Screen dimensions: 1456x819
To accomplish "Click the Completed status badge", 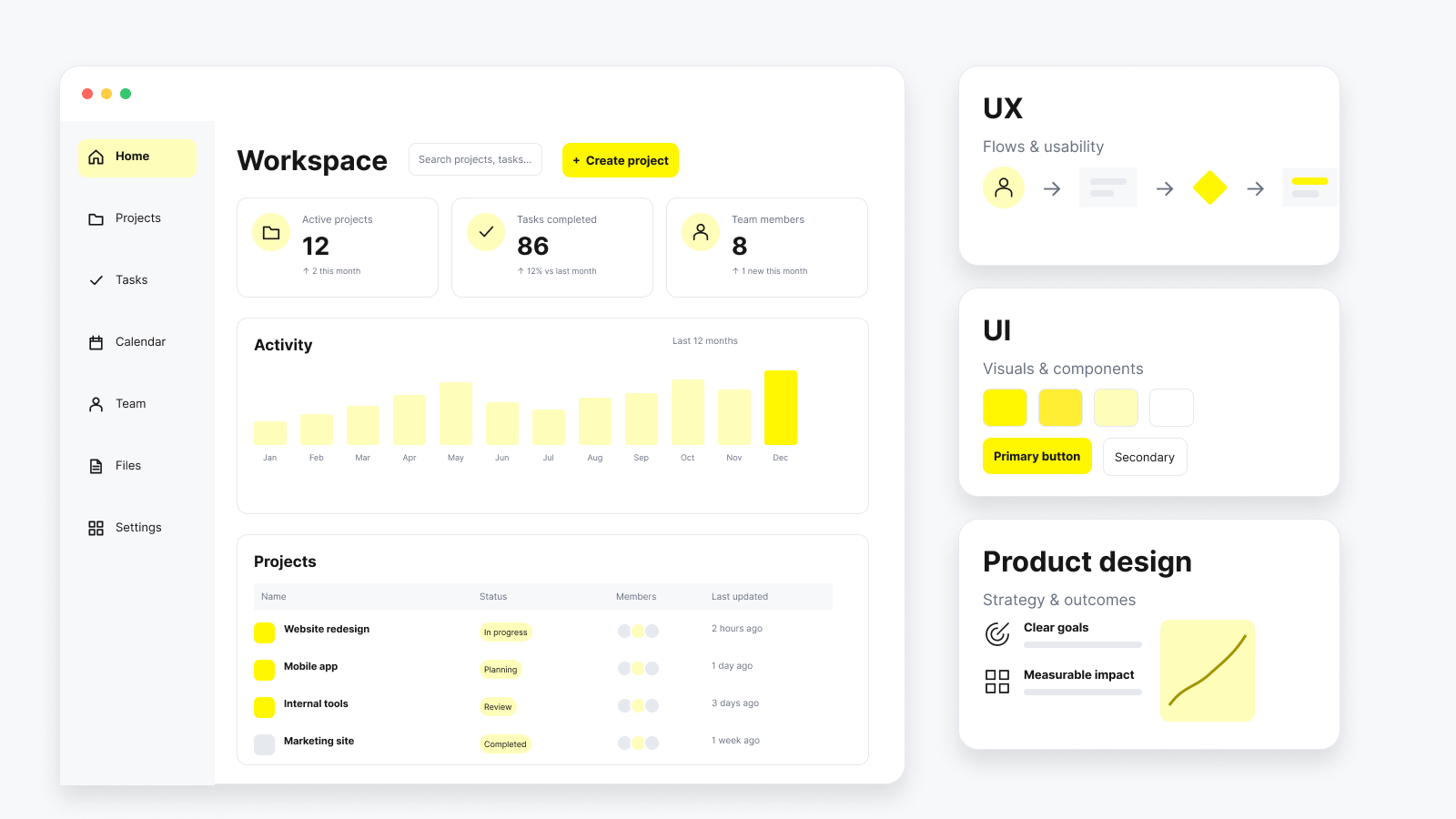I will point(505,744).
